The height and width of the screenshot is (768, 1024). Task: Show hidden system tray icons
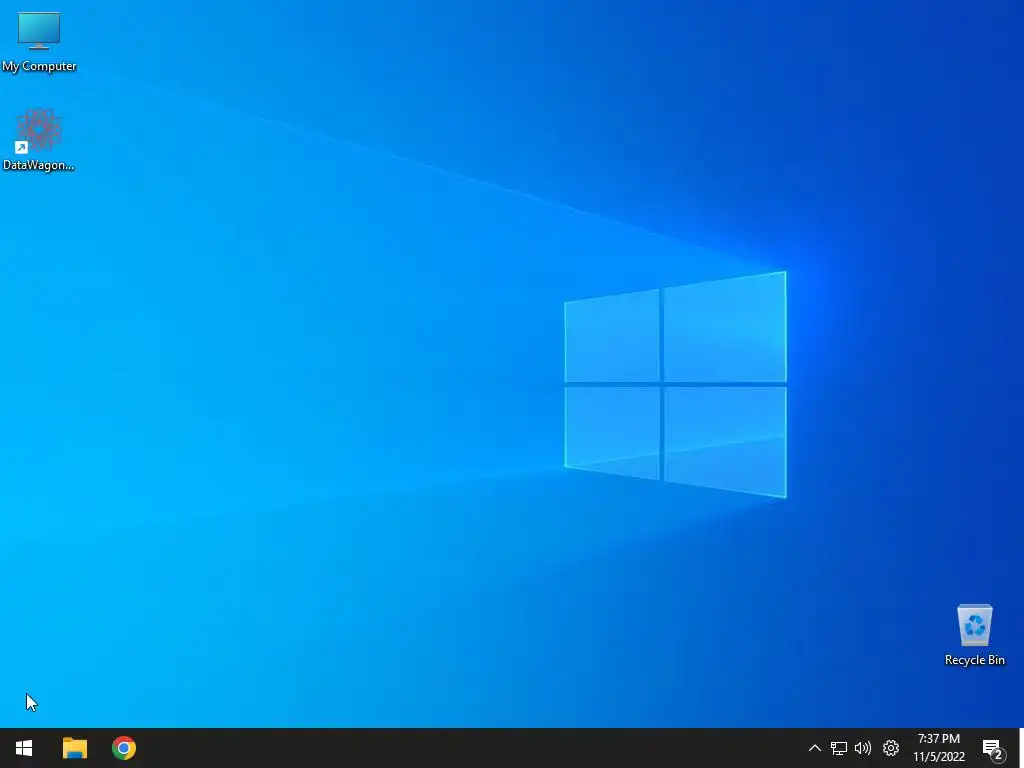point(814,748)
